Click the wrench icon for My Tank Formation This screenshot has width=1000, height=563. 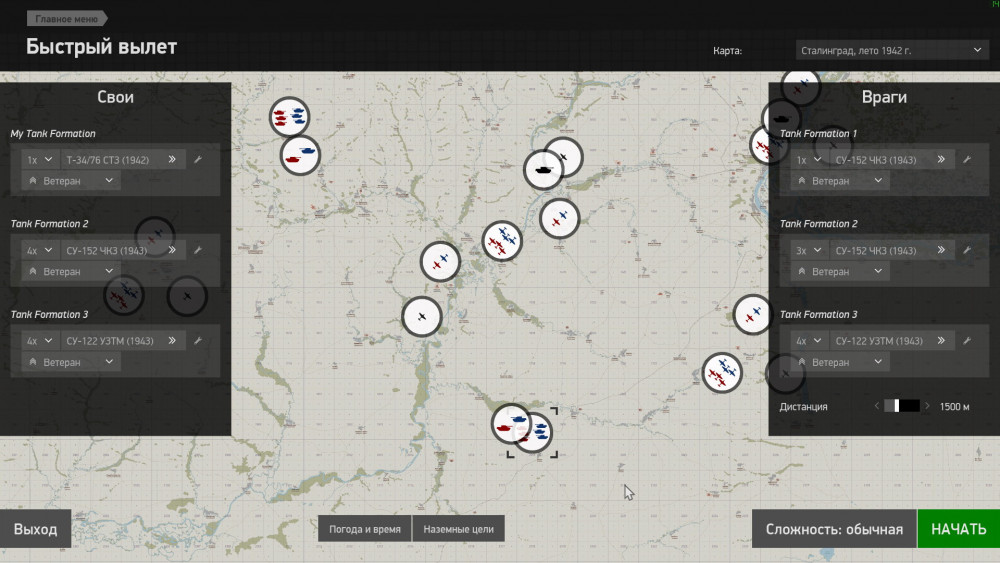(x=198, y=159)
